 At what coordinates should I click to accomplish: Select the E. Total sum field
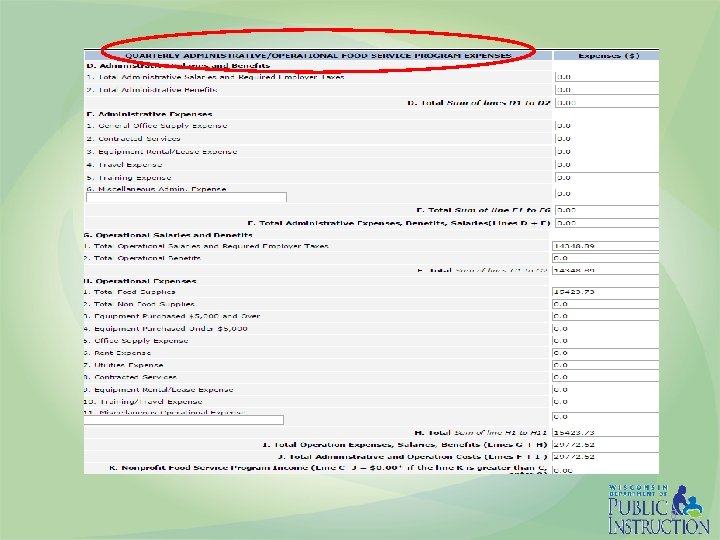click(607, 210)
